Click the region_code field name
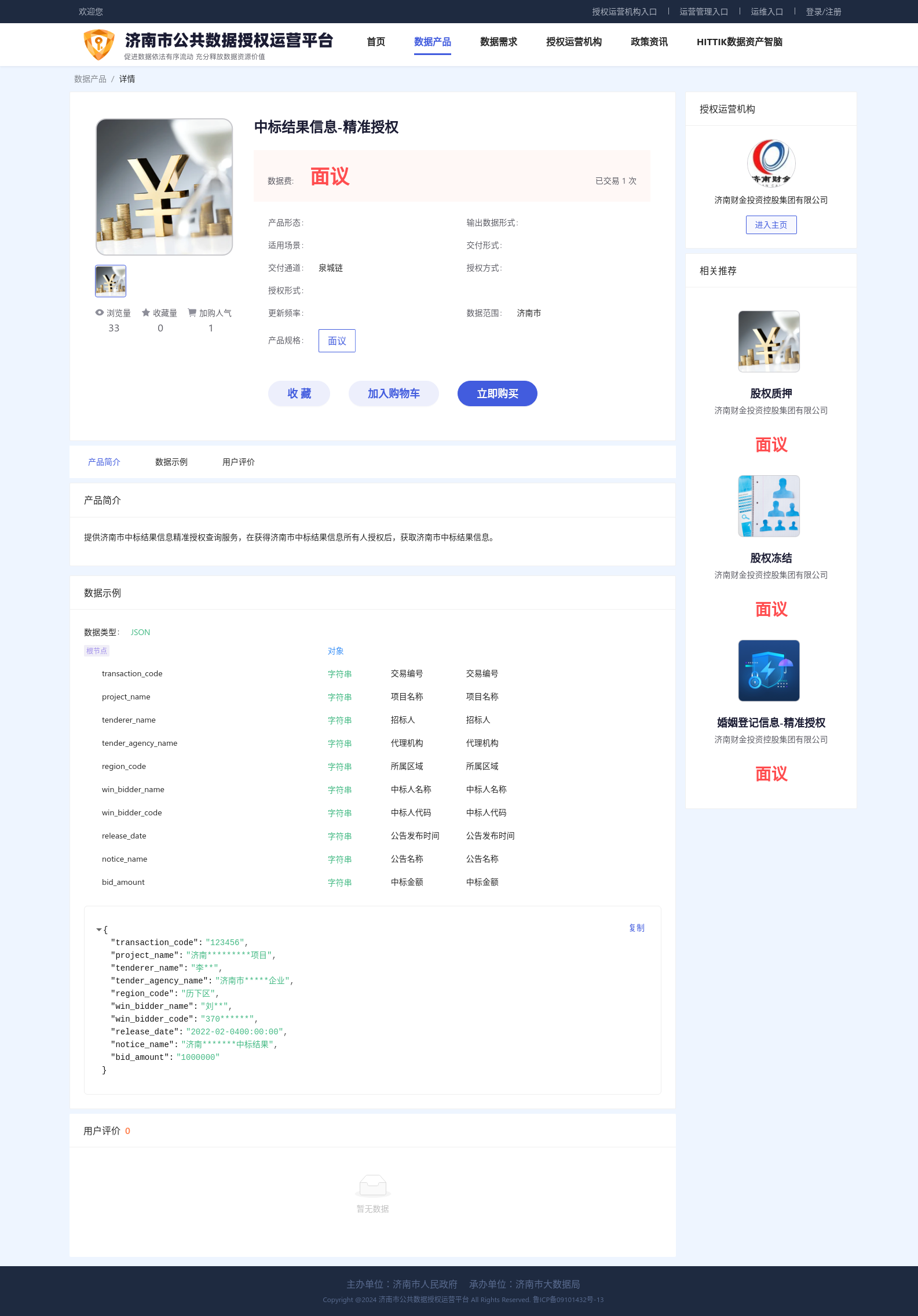The width and height of the screenshot is (918, 1316). click(x=124, y=766)
